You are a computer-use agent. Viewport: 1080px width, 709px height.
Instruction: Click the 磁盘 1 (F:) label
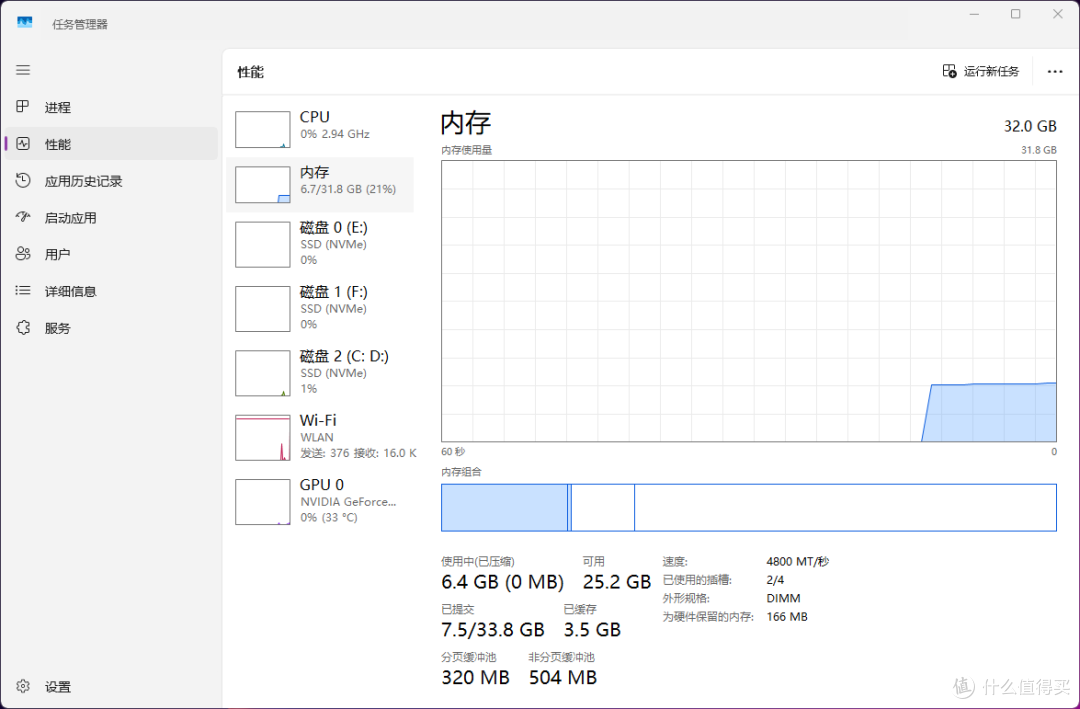click(334, 292)
